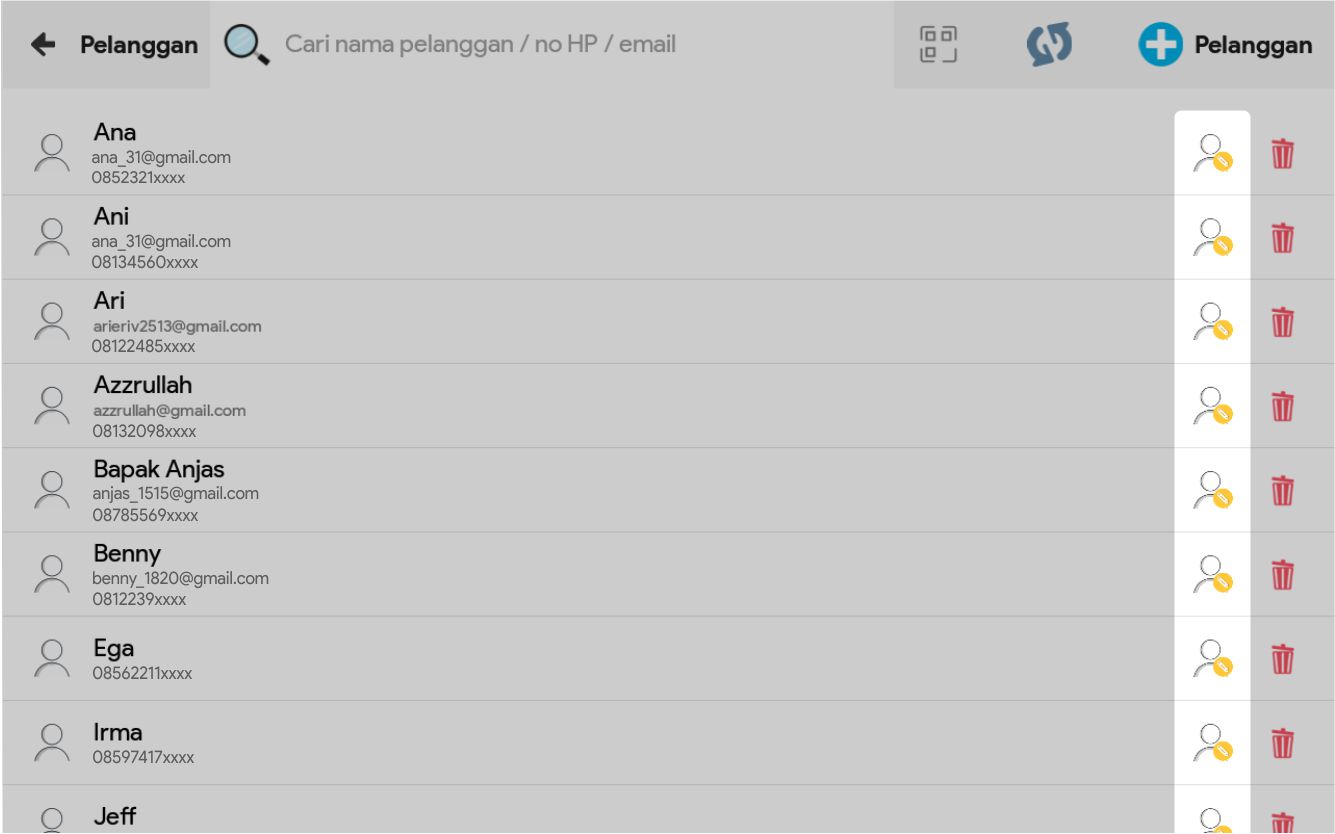The width and height of the screenshot is (1335, 834).
Task: Click Ari's profile avatar icon
Action: click(x=51, y=322)
